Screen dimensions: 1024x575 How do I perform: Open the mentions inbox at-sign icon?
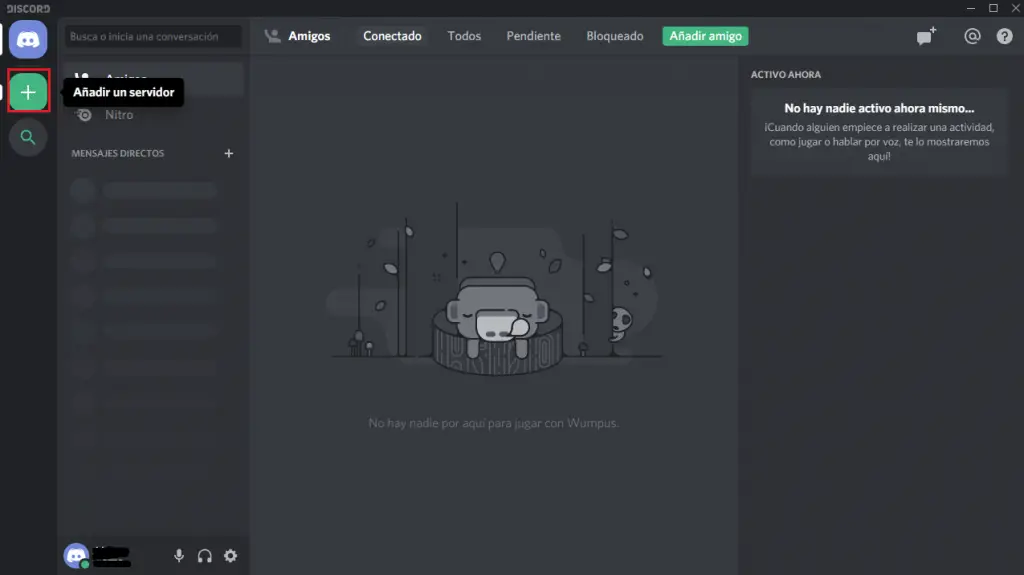tap(972, 37)
